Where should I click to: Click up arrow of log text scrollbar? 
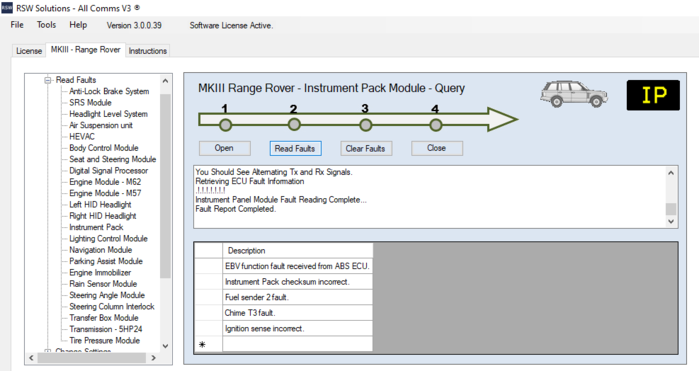671,173
